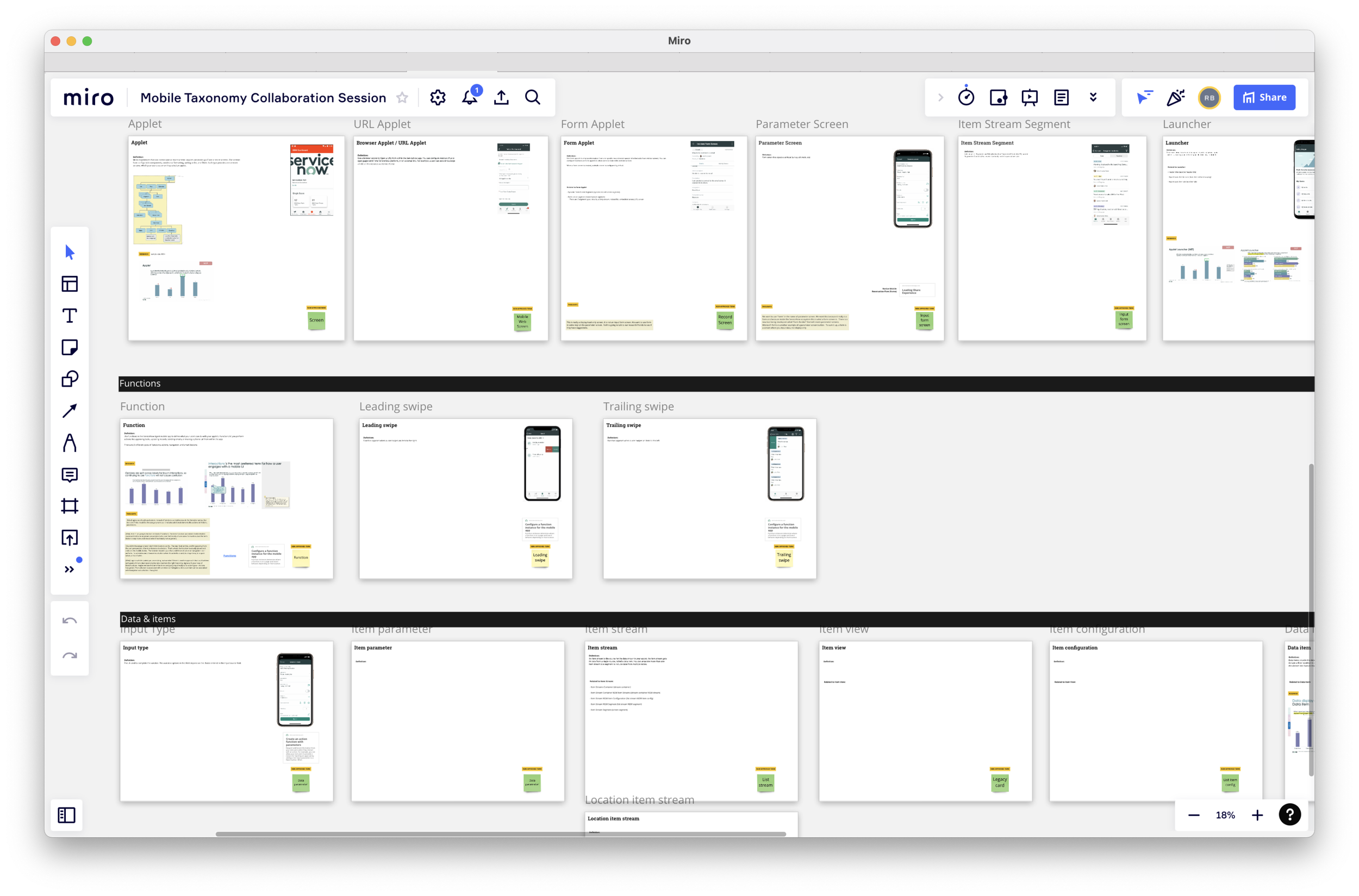
Task: Open the Templates tool
Action: (70, 284)
